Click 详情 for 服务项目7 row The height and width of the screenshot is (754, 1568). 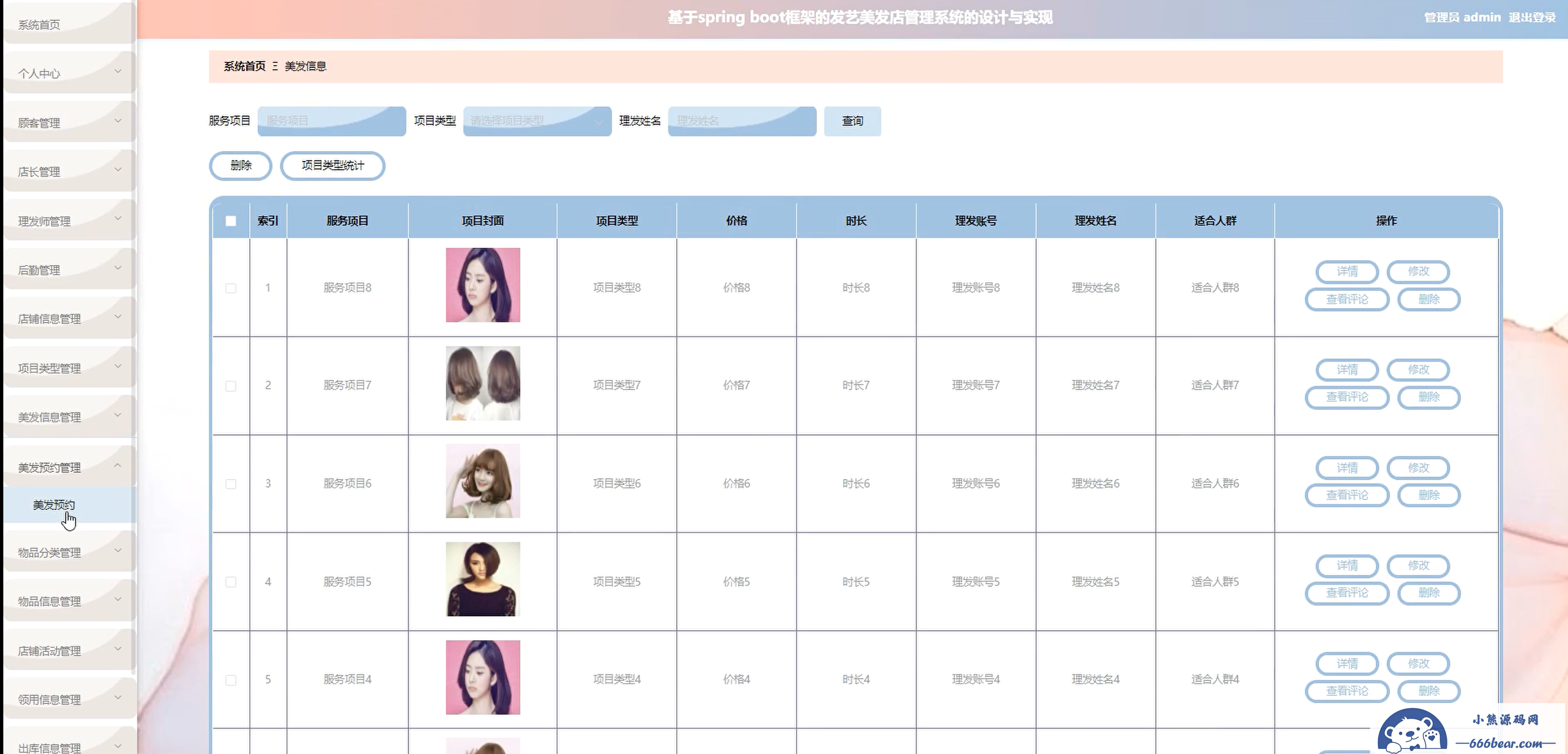click(1347, 370)
